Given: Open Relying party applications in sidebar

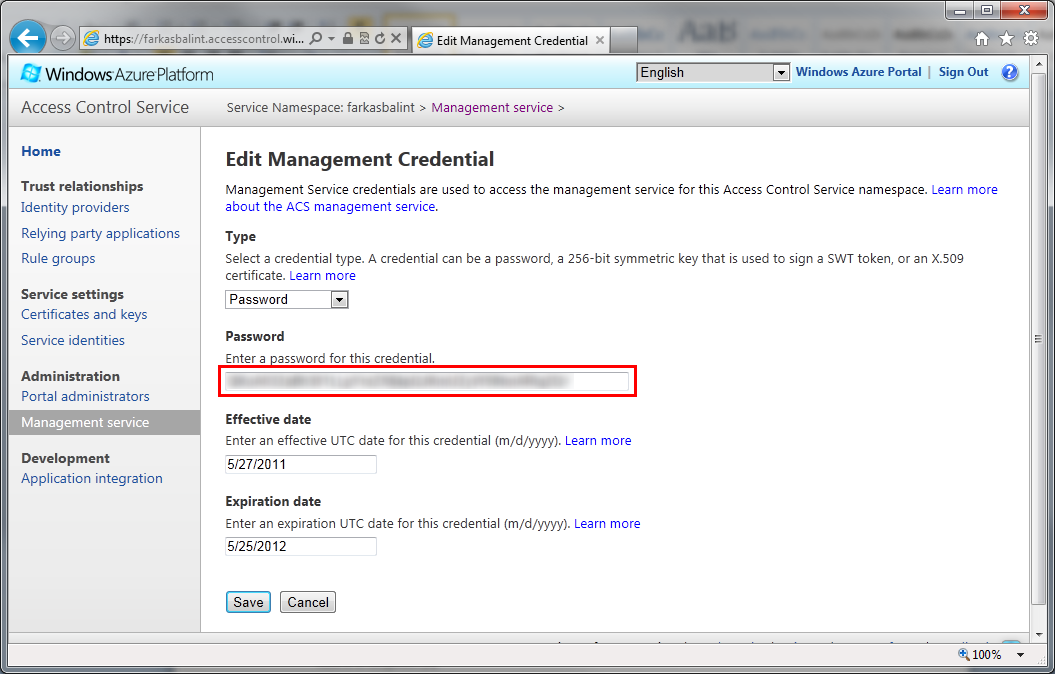Looking at the screenshot, I should click(100, 233).
